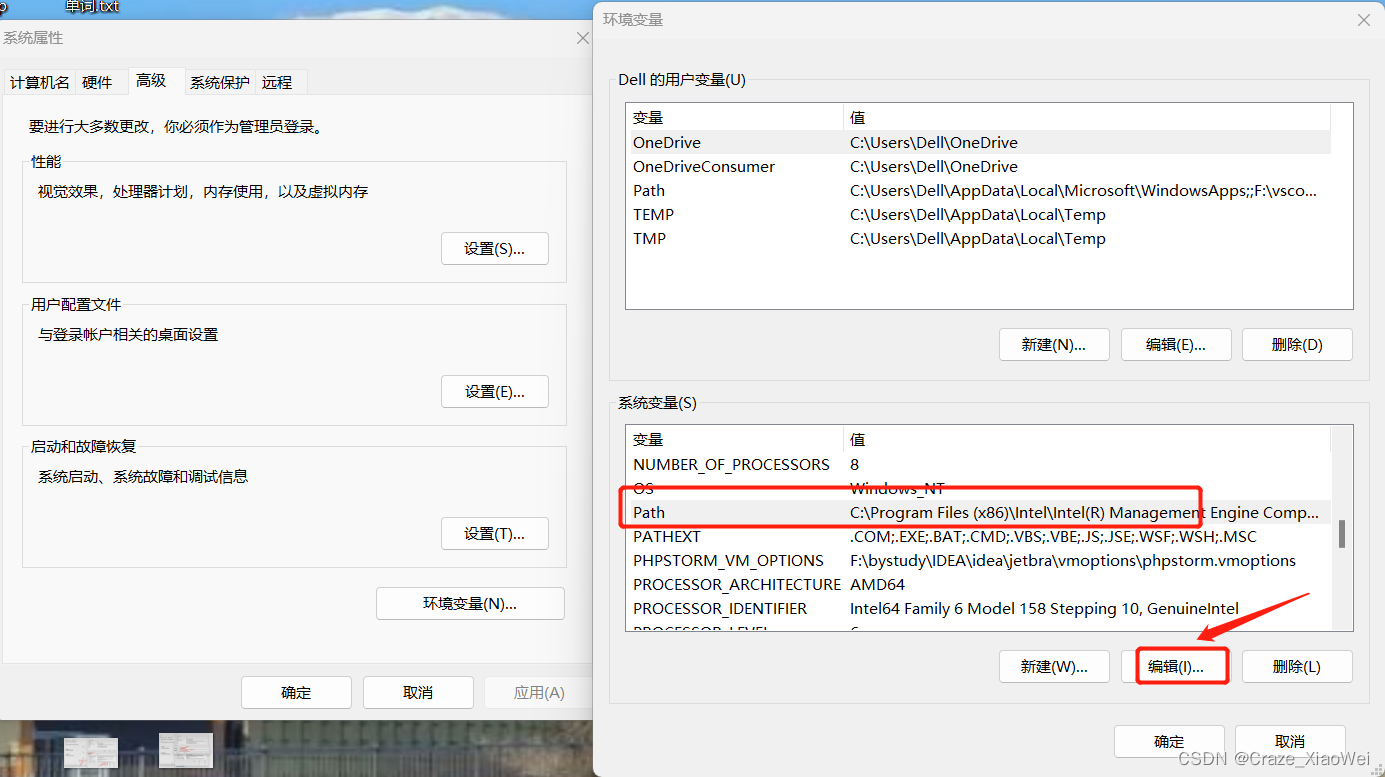Click C:\Users\Dell\AppData\Local\Temp value of TEMP
Image resolution: width=1385 pixels, height=777 pixels.
pos(978,215)
